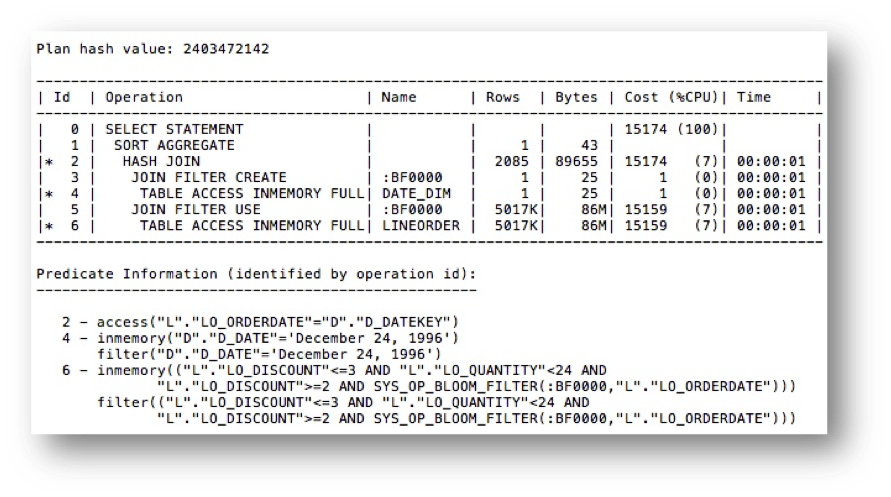Select the Time column header
The width and height of the screenshot is (891, 497).
(753, 98)
